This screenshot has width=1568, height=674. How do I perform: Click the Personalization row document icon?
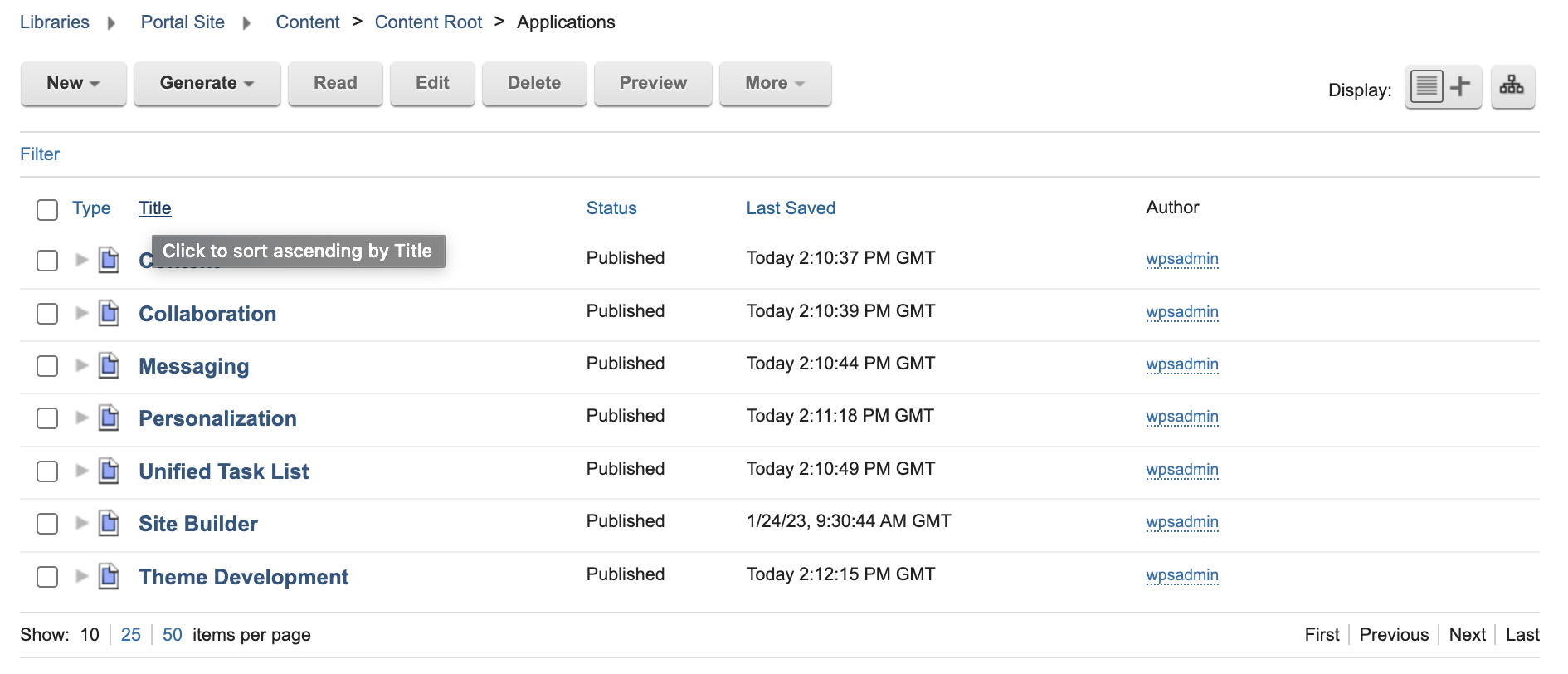tap(109, 418)
